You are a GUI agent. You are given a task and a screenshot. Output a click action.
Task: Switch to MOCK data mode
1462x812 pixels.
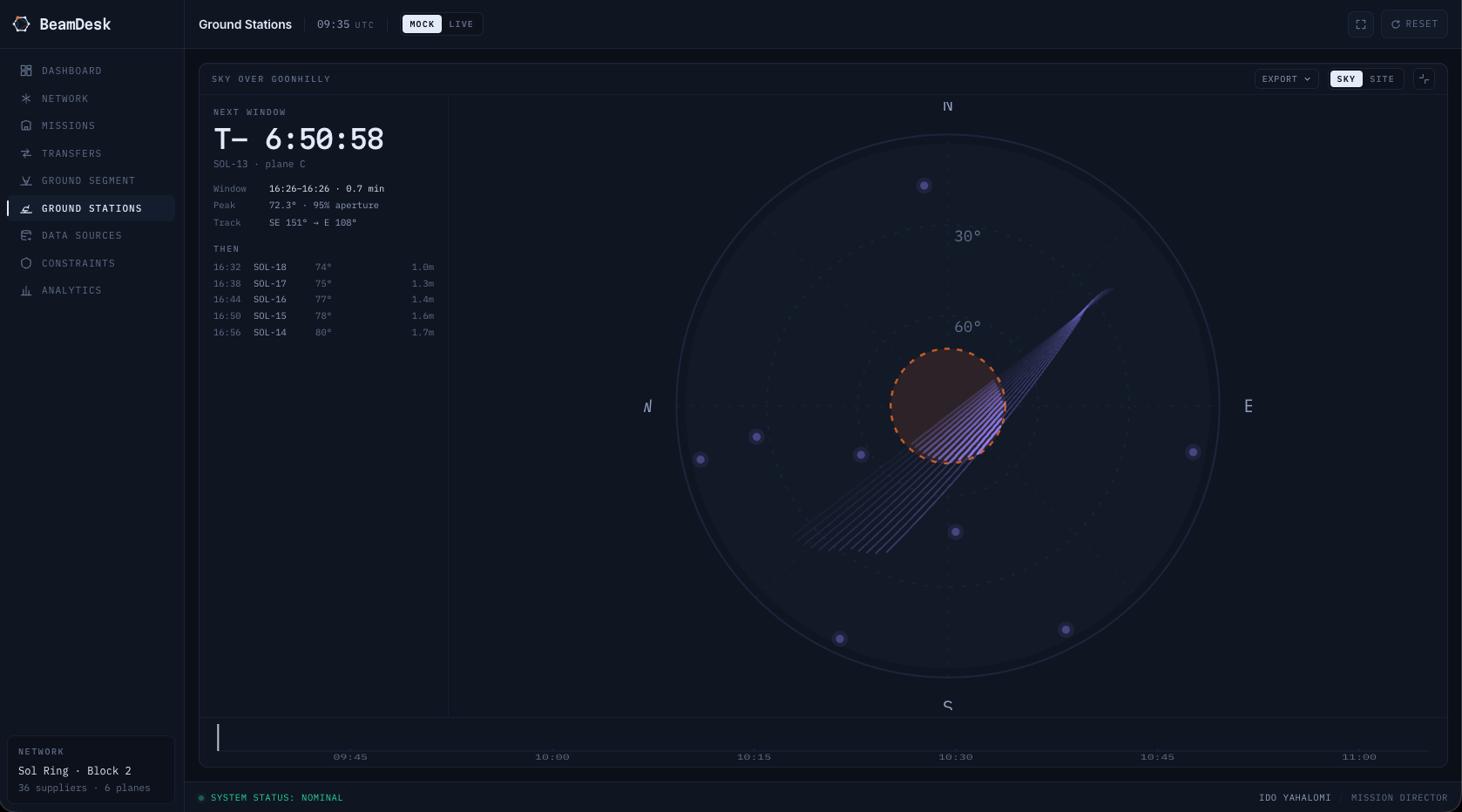pyautogui.click(x=422, y=24)
